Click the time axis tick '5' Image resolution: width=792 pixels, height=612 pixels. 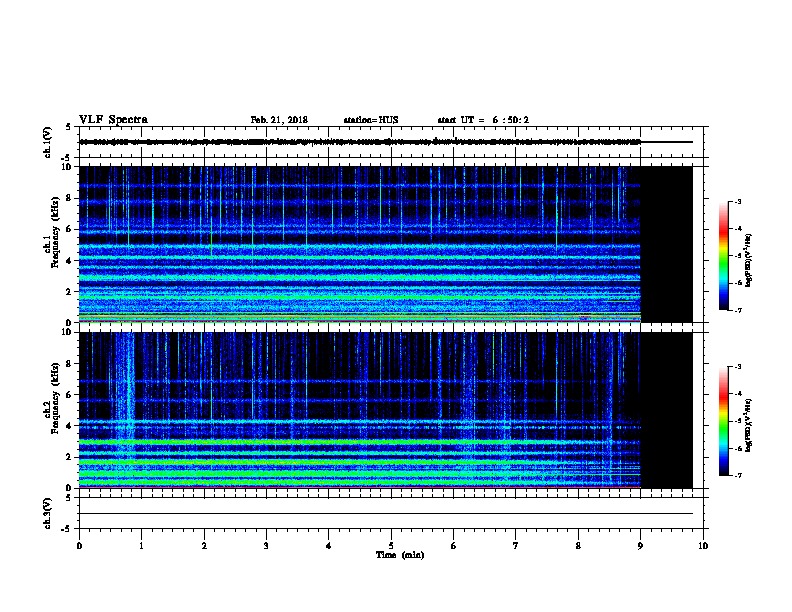pyautogui.click(x=391, y=545)
